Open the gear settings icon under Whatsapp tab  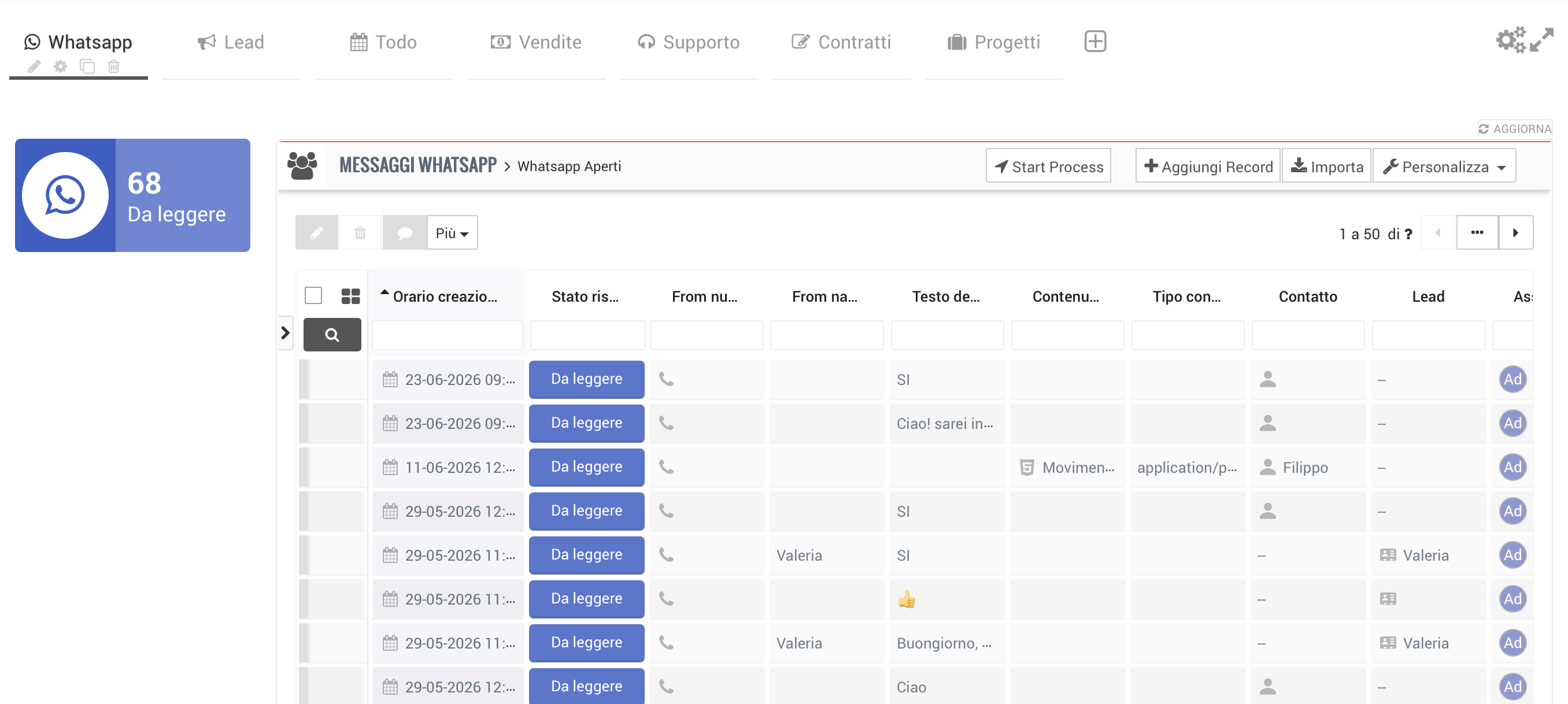coord(60,66)
